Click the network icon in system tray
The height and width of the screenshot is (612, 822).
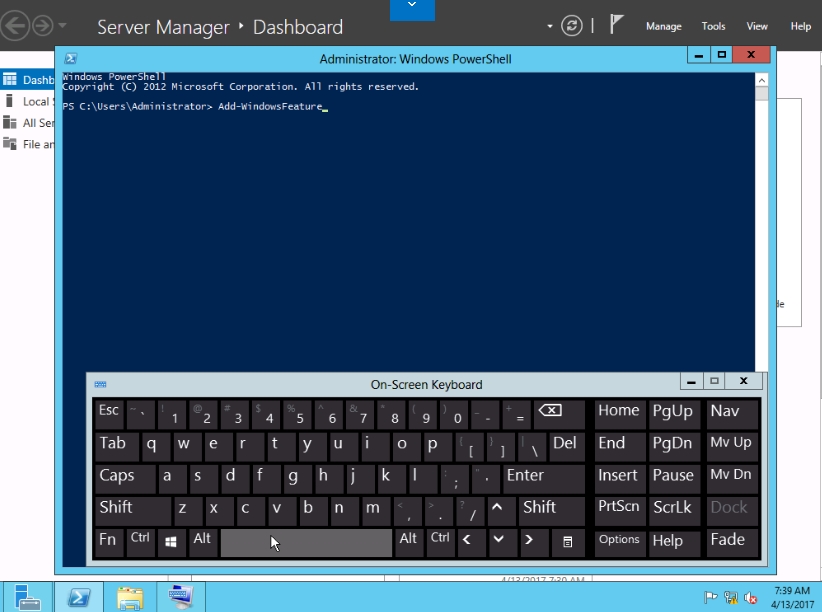click(x=731, y=597)
